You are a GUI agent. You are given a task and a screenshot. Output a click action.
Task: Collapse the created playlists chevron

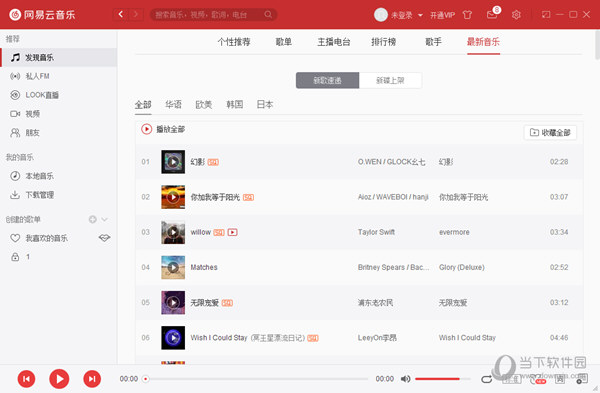point(104,219)
